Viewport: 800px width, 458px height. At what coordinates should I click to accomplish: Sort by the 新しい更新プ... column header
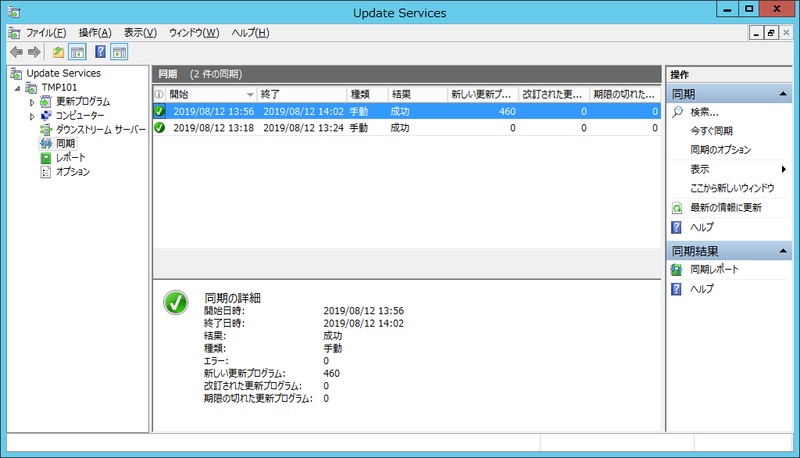click(x=483, y=94)
